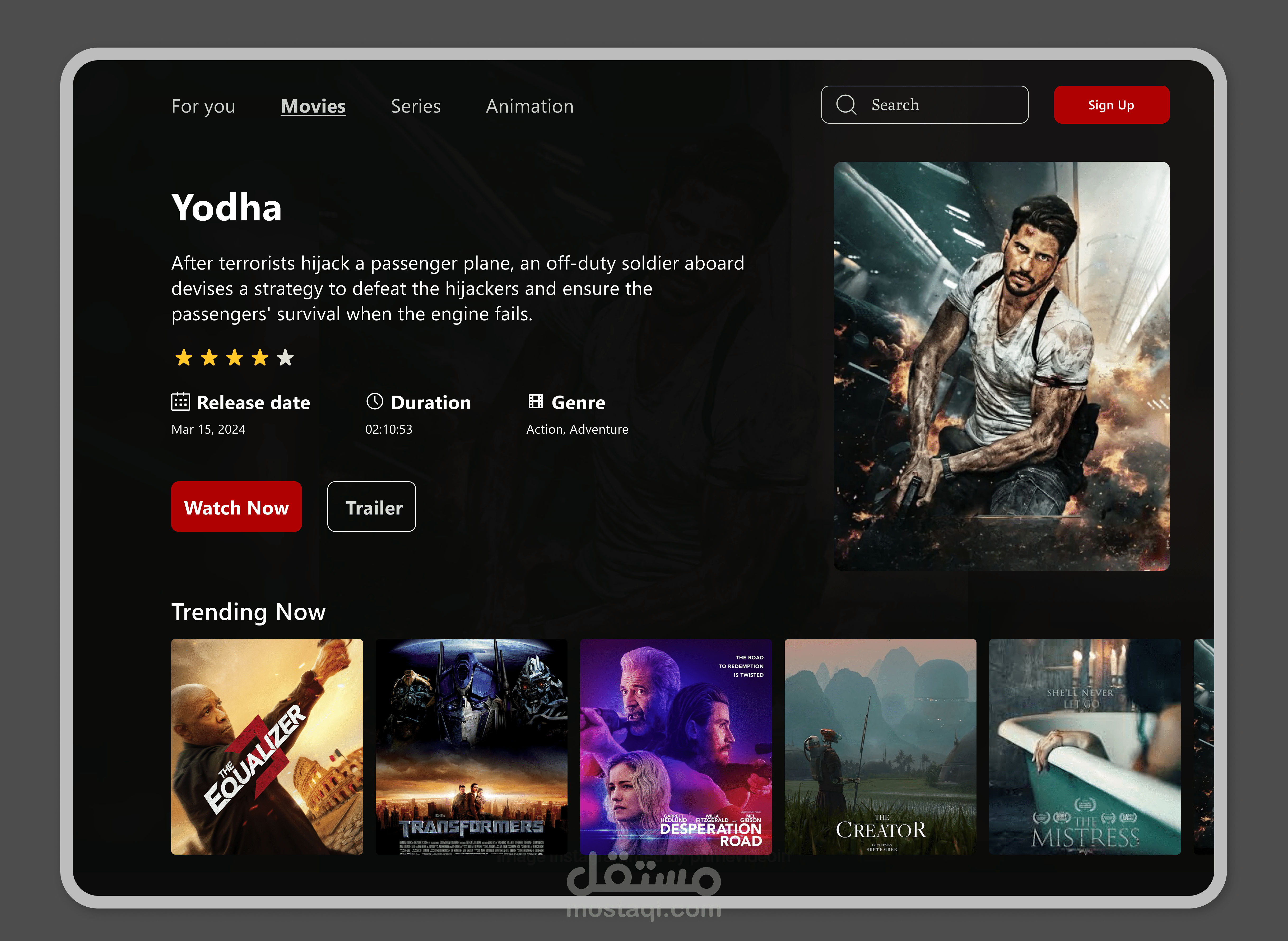
Task: Click the fourth gold rating star
Action: coord(260,358)
